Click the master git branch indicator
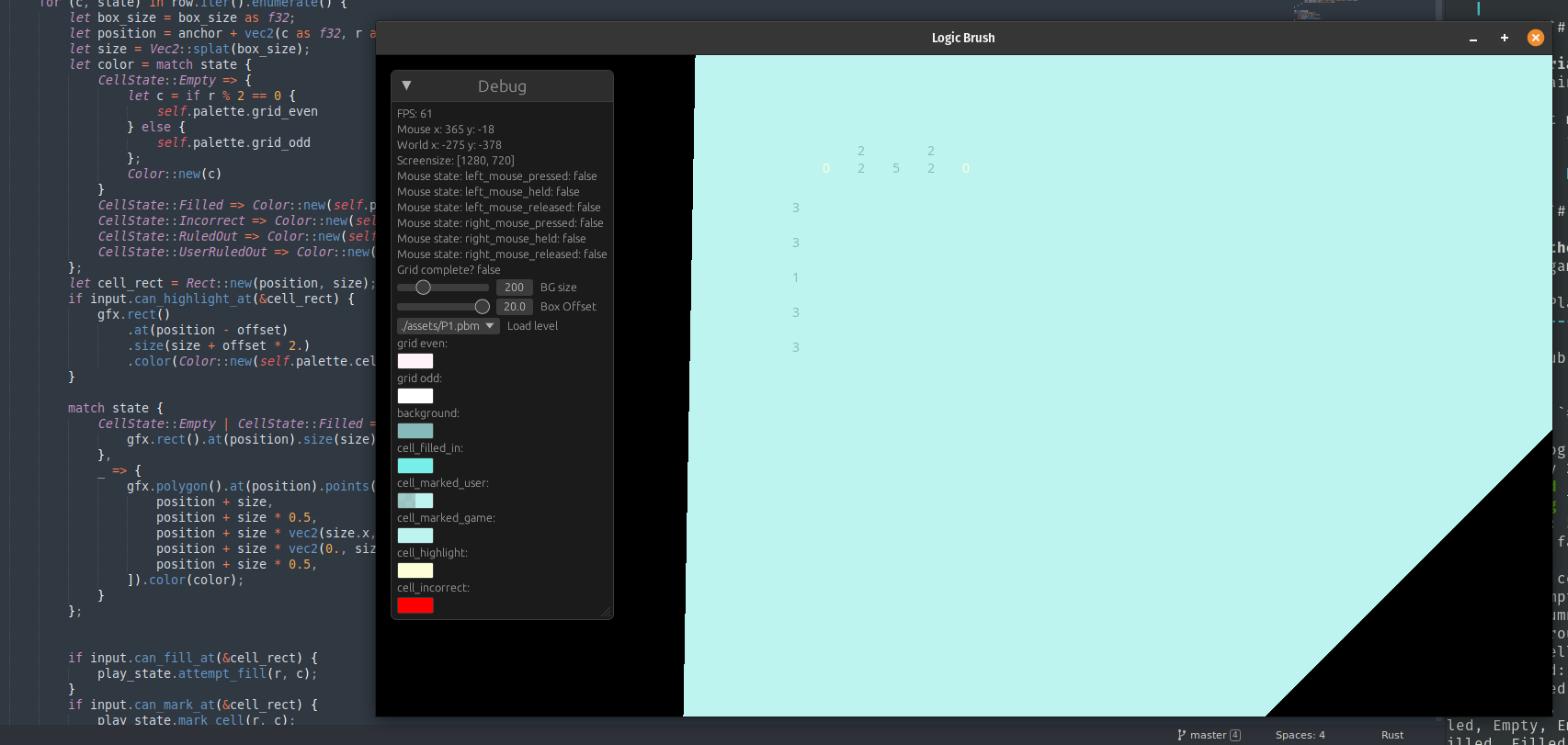Image resolution: width=1568 pixels, height=745 pixels. click(1208, 735)
